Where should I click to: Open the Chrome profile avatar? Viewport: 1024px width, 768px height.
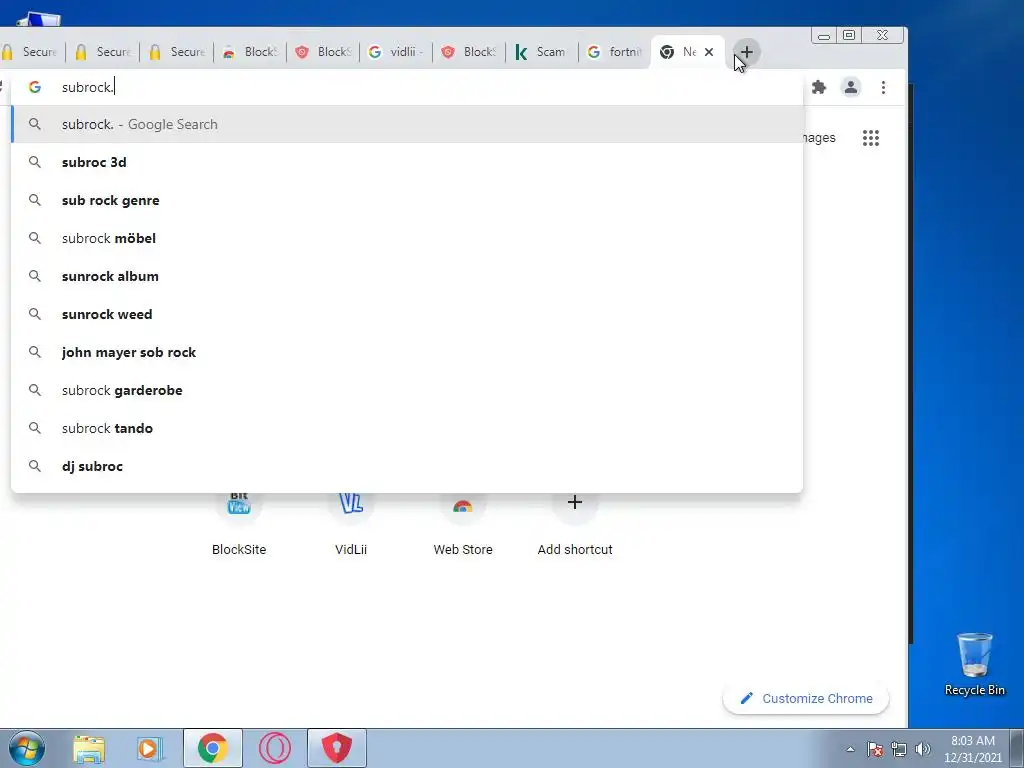(x=850, y=87)
